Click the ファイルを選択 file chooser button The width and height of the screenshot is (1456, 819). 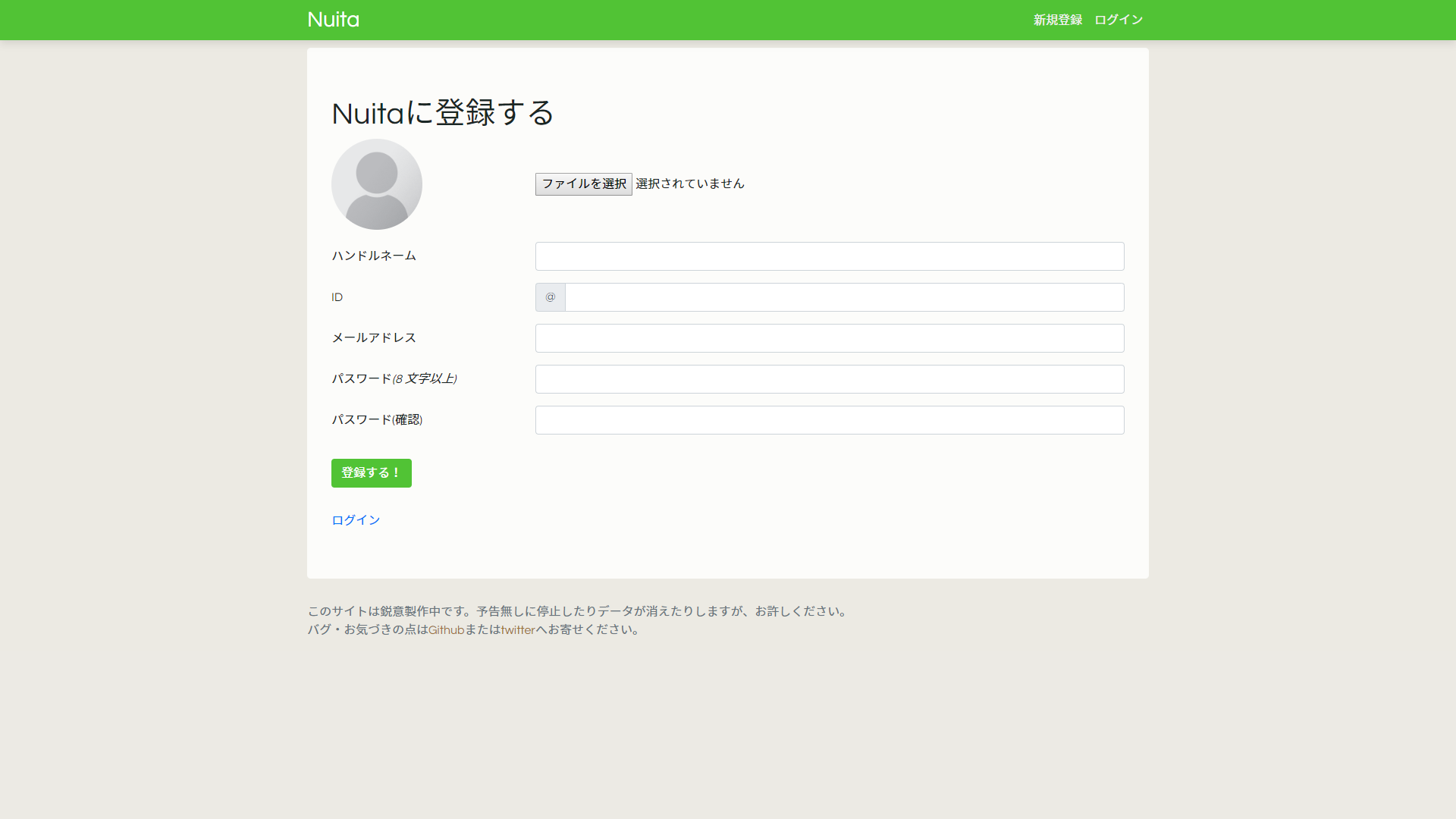(583, 184)
